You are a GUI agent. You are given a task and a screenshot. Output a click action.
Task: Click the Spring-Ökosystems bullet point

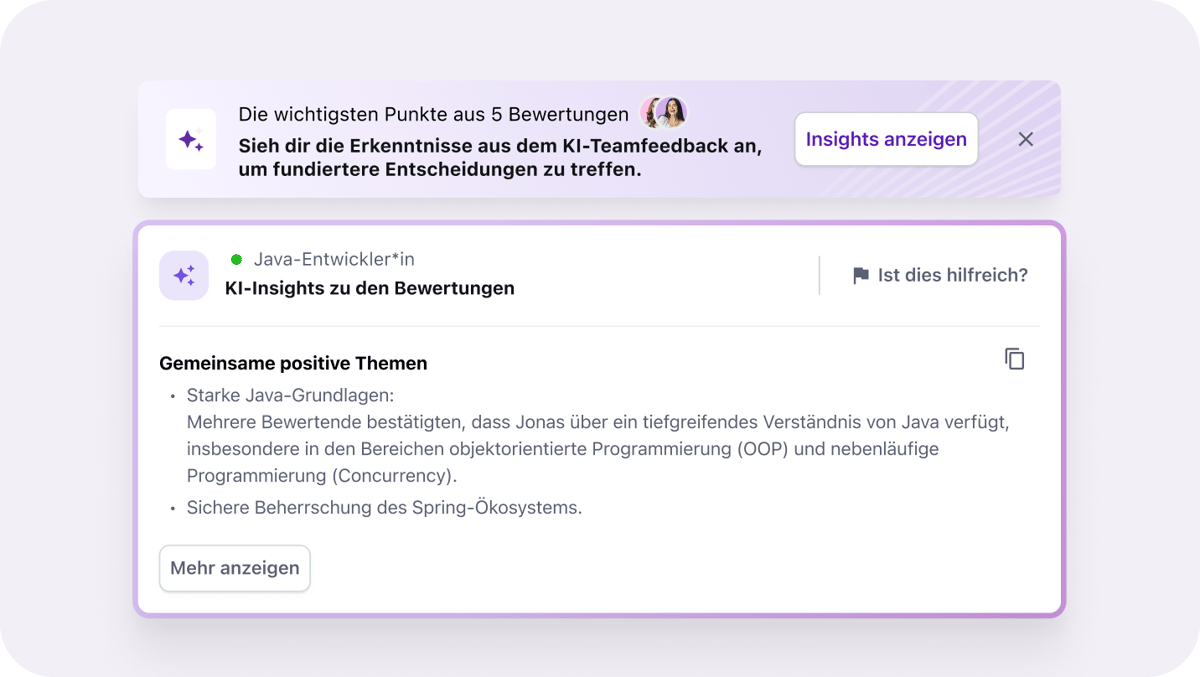(x=384, y=507)
